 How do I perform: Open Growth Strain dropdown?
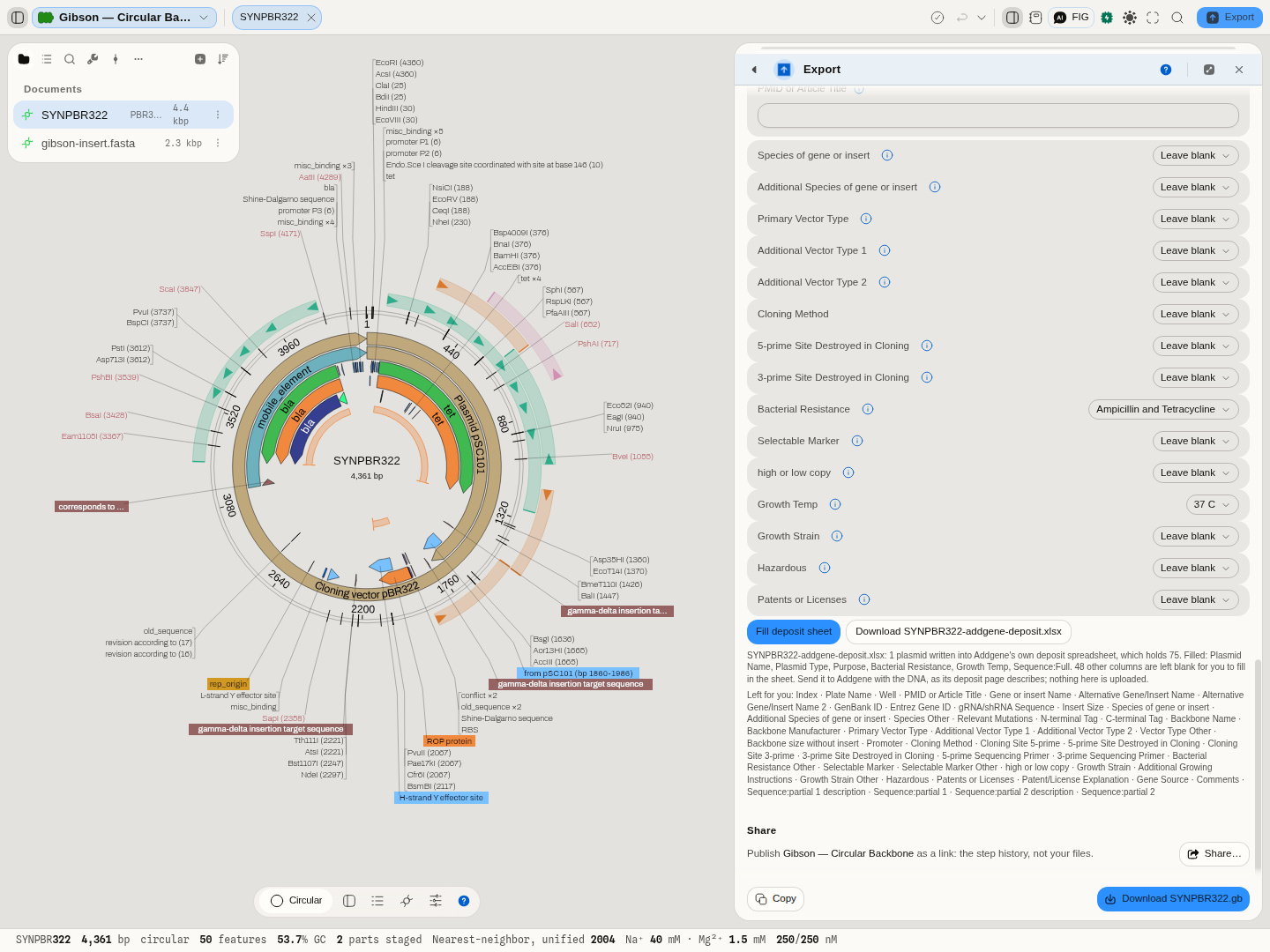(1196, 536)
